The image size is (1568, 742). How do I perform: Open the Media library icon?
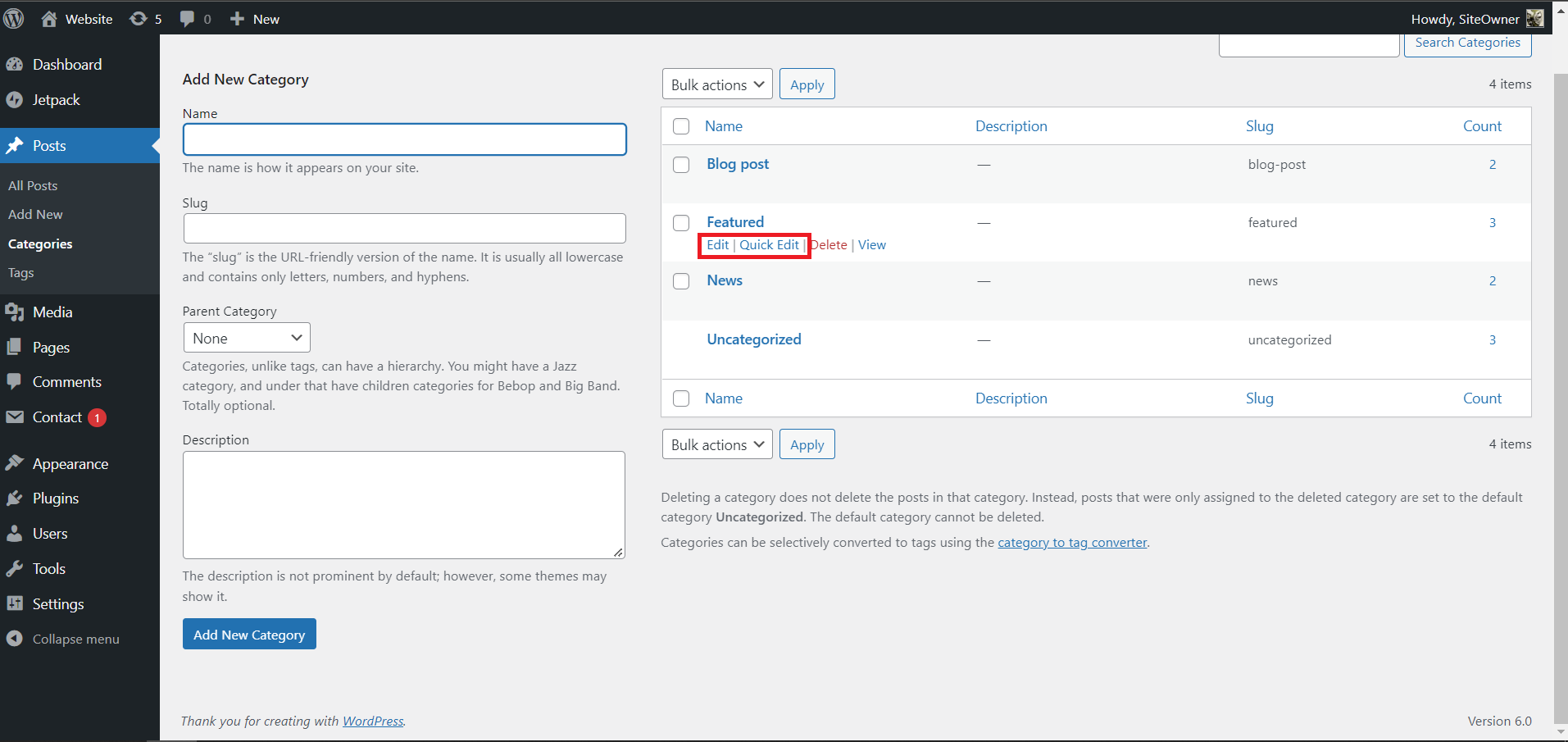pos(16,312)
